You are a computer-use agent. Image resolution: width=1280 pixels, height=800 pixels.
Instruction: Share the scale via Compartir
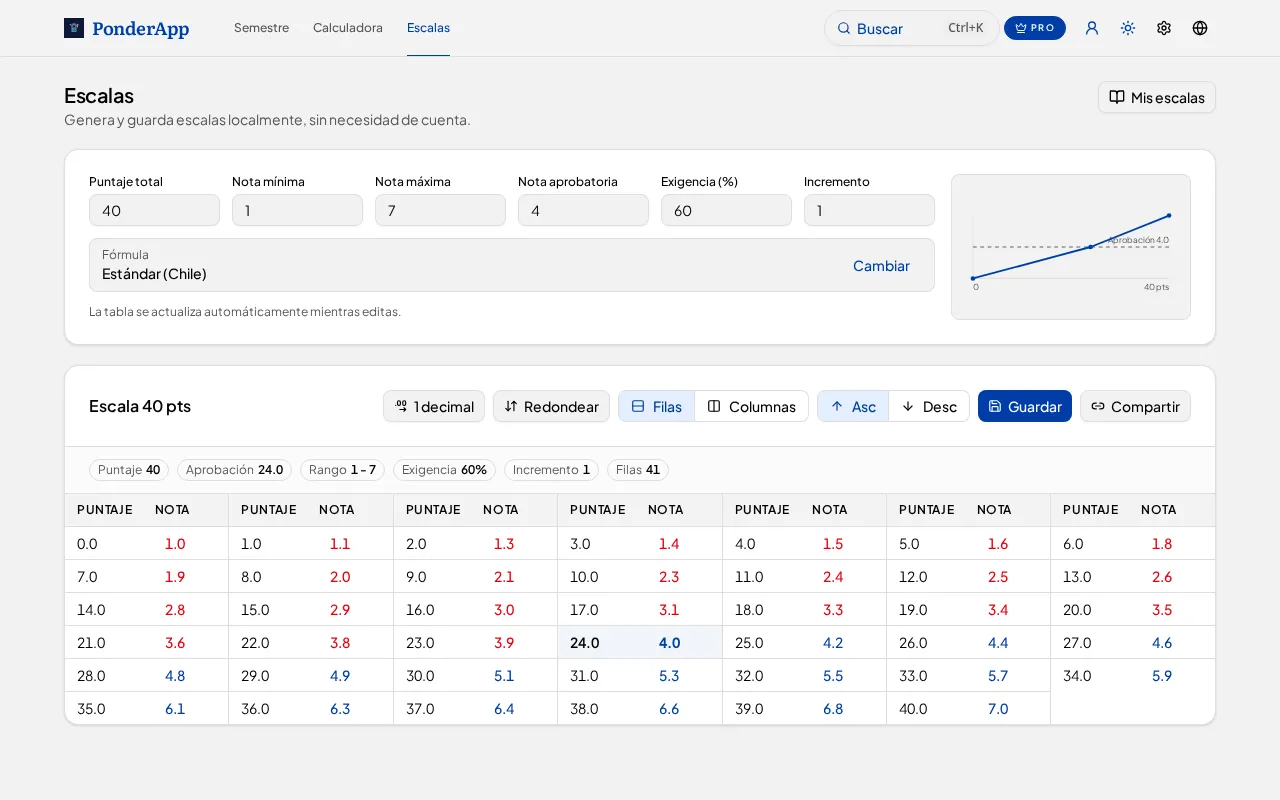1135,406
